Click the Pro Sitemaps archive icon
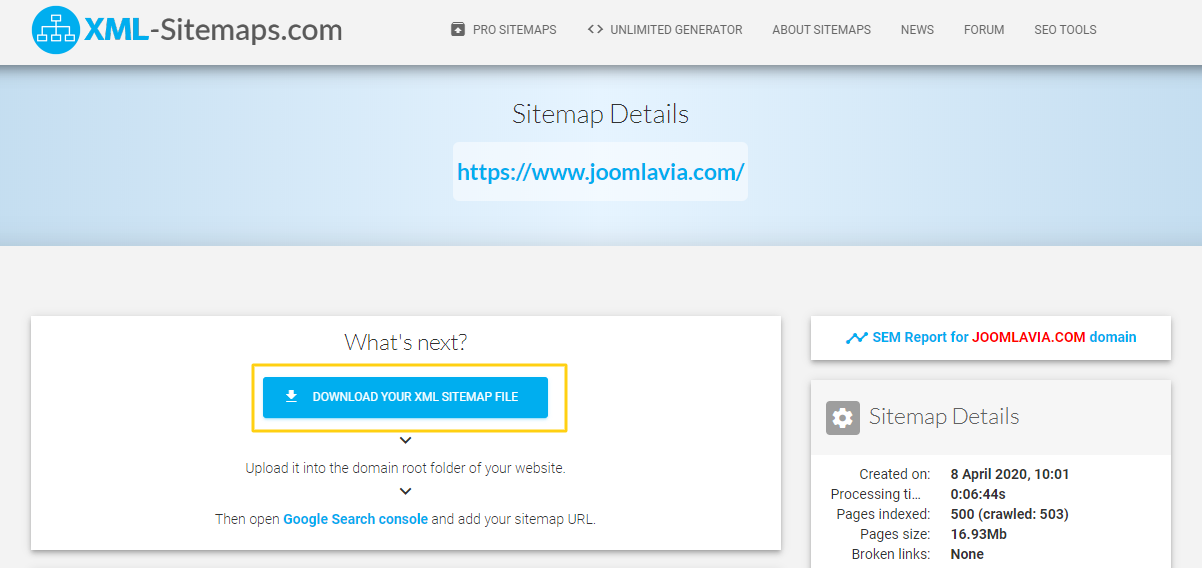Viewport: 1202px width, 568px height. (458, 29)
